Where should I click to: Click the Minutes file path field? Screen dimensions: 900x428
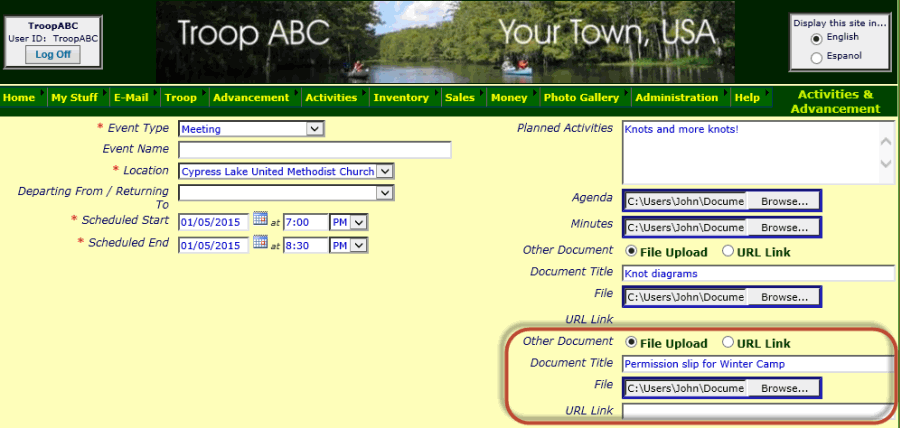pos(686,228)
